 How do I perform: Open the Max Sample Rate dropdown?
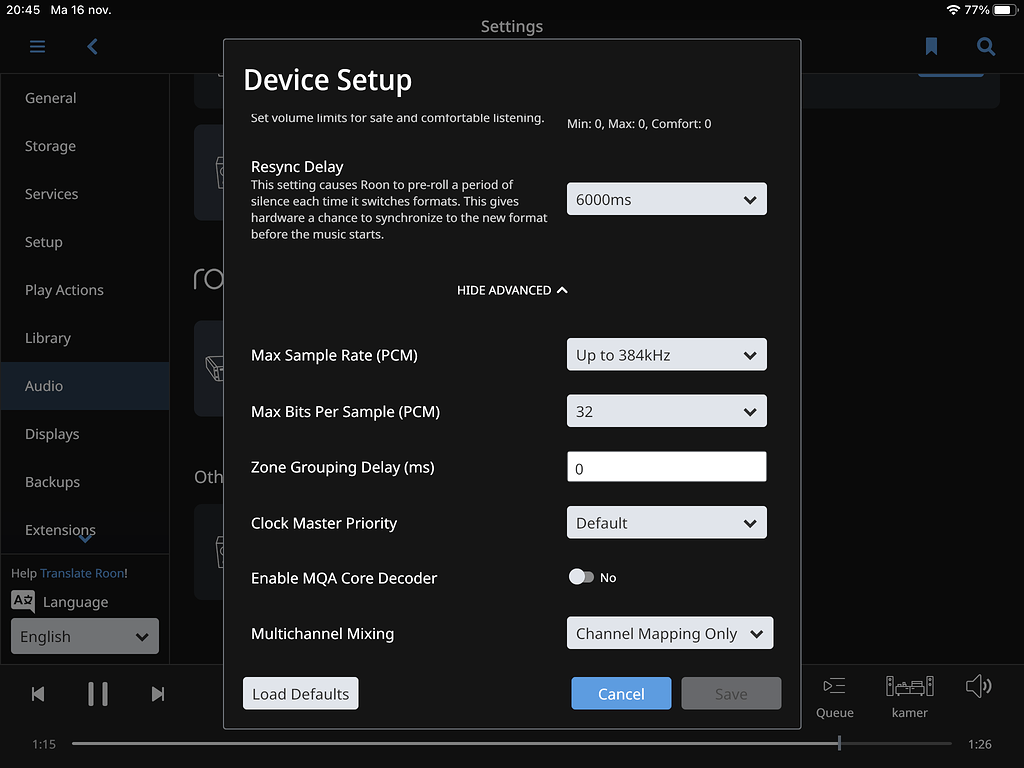tap(666, 354)
